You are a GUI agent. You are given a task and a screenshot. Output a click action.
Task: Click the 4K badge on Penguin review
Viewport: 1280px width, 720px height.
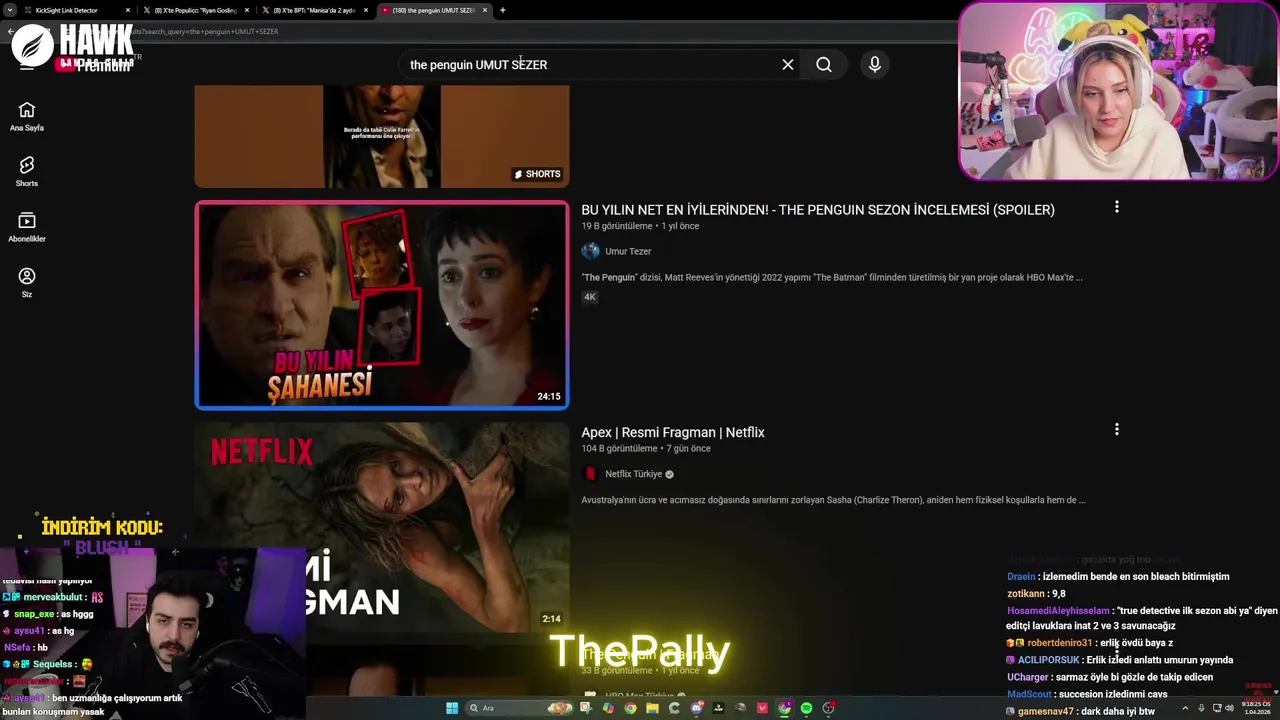[590, 297]
